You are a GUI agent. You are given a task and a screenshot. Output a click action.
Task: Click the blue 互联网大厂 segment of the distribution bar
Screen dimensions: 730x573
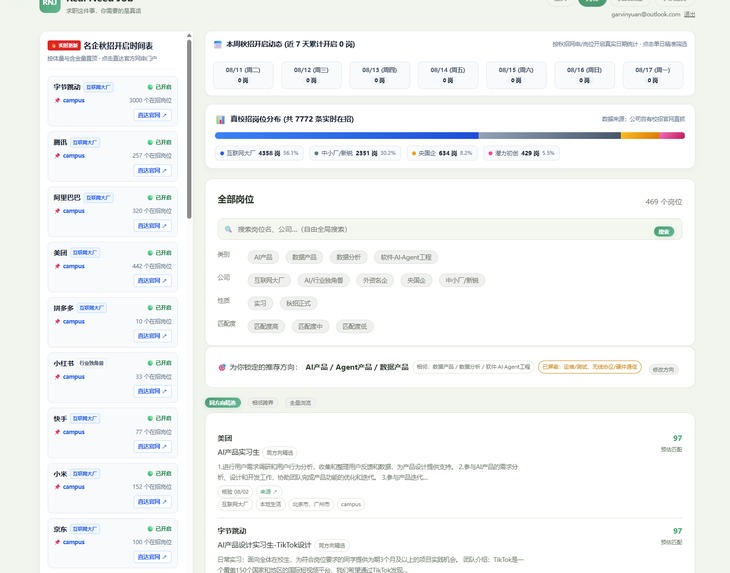[x=347, y=135]
